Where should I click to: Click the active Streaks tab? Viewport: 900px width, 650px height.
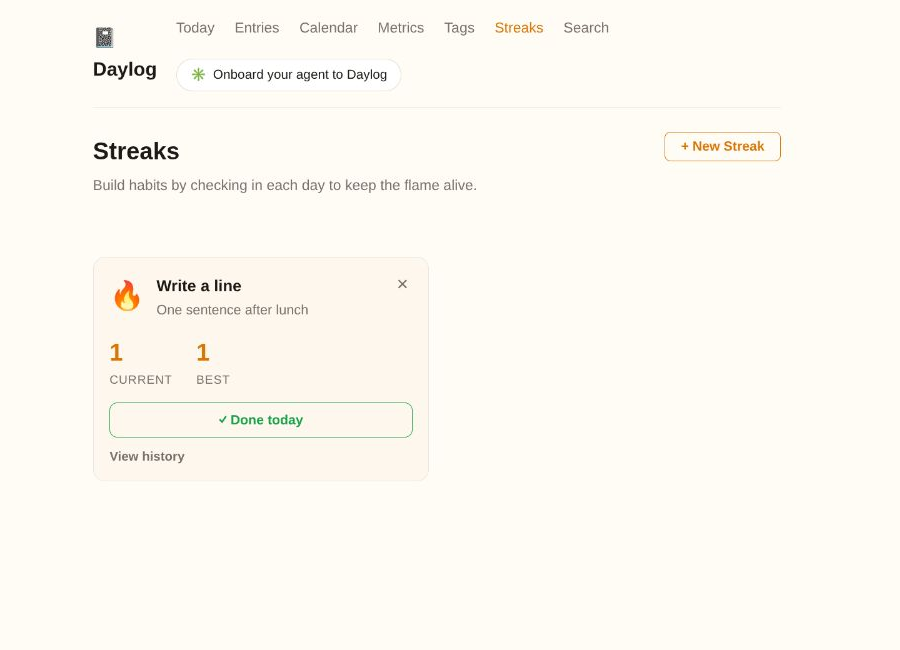coord(519,28)
